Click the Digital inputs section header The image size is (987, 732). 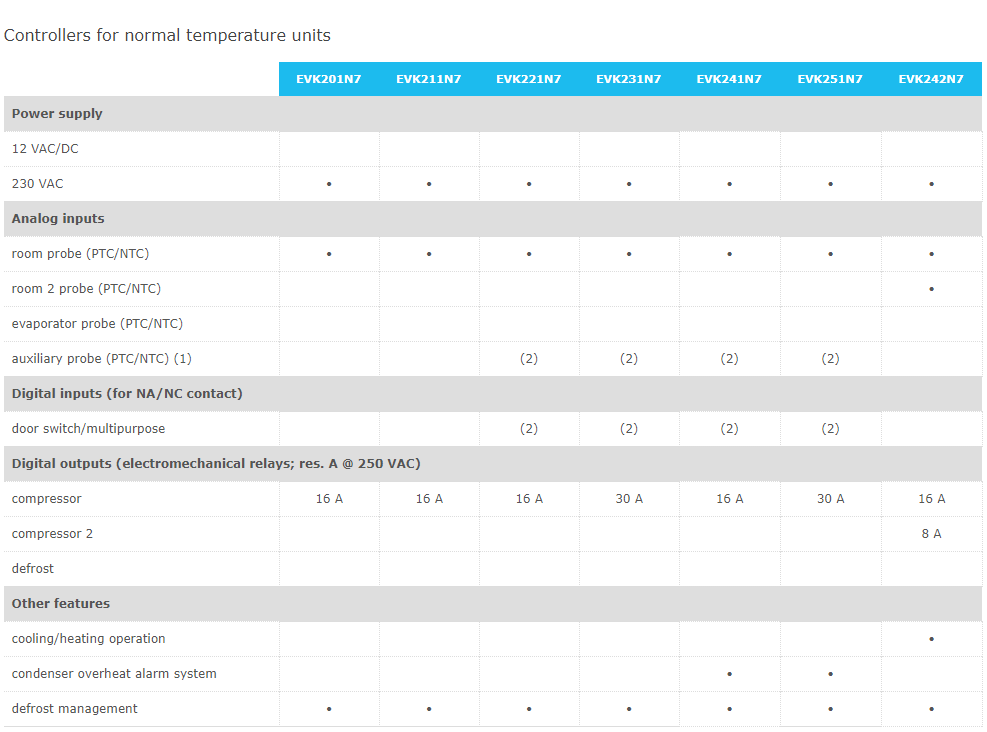[x=493, y=394]
